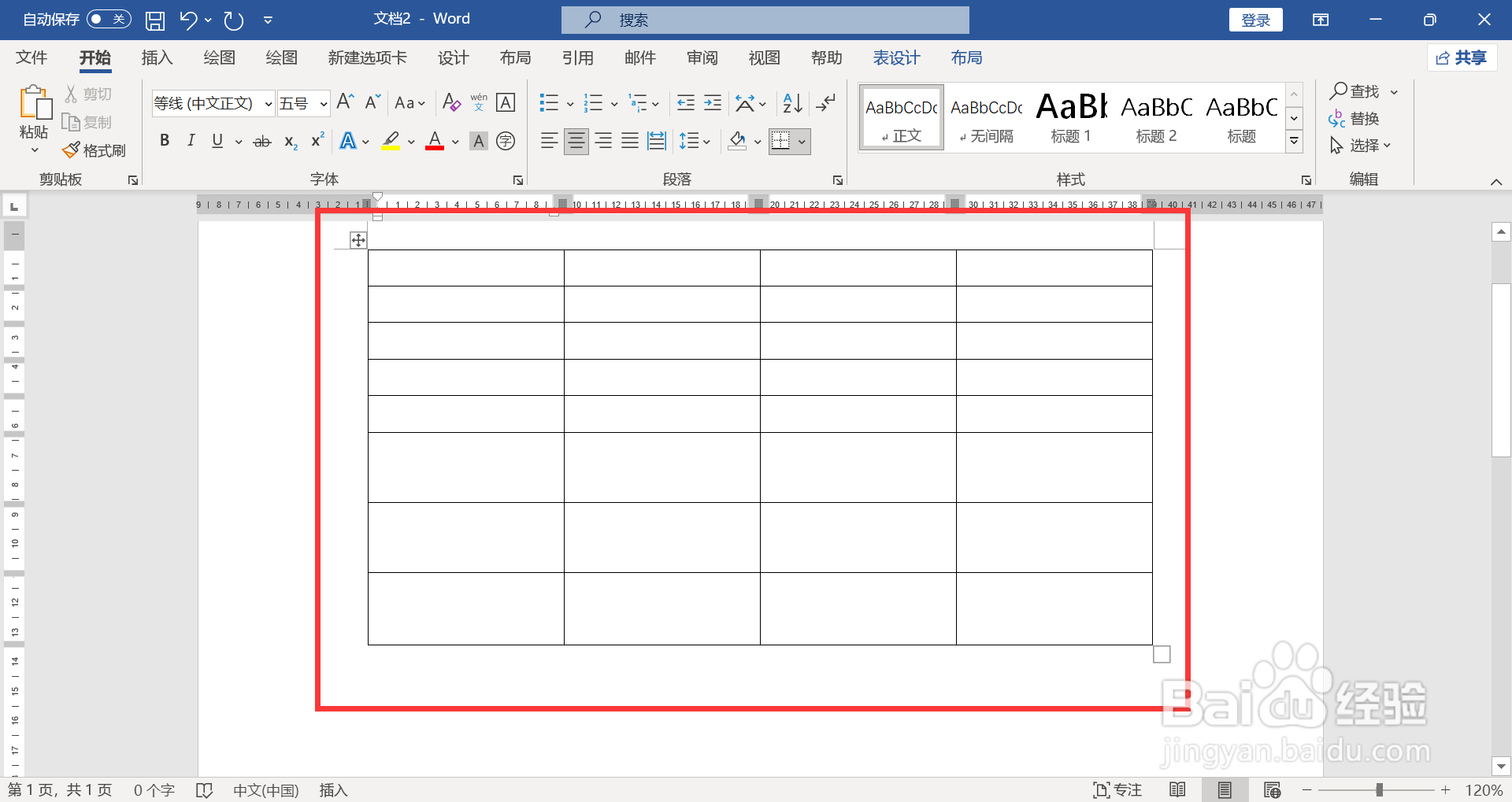
Task: Open Table Design (表设计) tab
Action: tap(896, 57)
